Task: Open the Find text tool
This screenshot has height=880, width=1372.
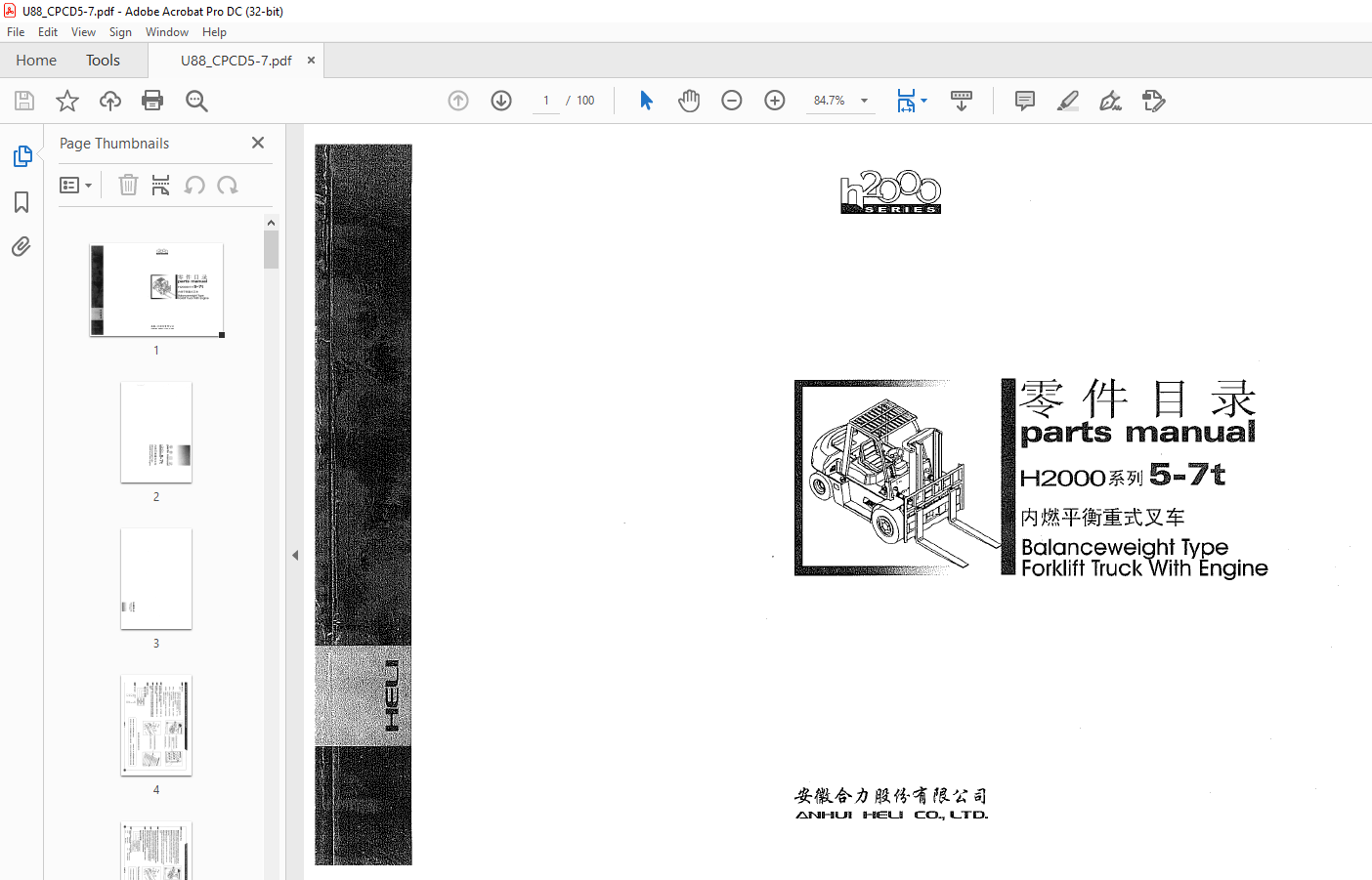Action: pyautogui.click(x=196, y=101)
